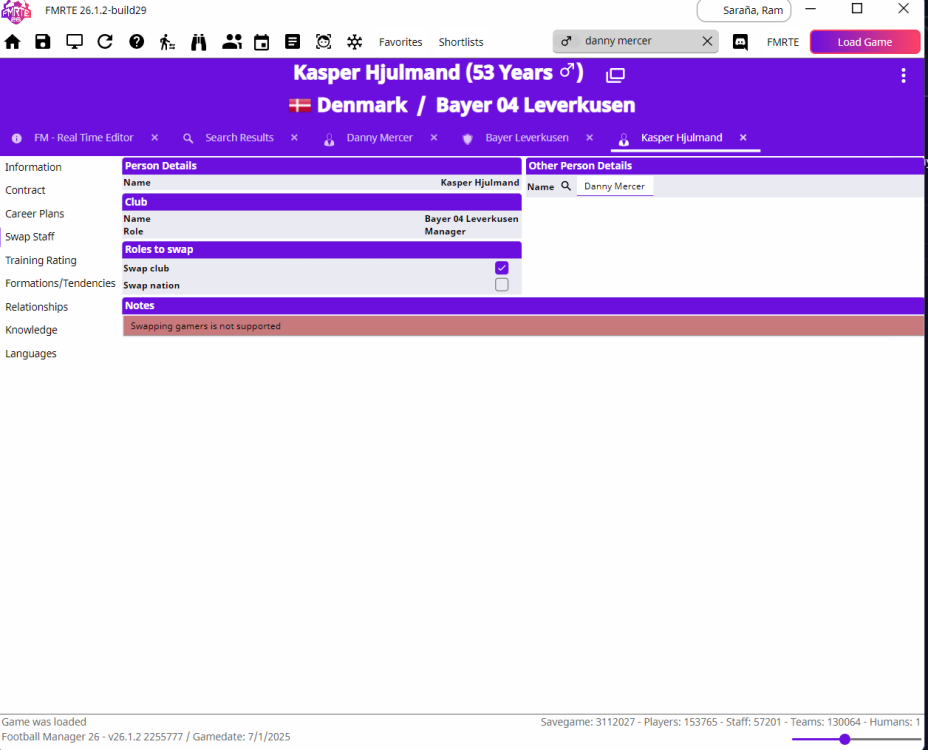Open the three-dot options menu
This screenshot has width=928, height=750.
tap(903, 76)
